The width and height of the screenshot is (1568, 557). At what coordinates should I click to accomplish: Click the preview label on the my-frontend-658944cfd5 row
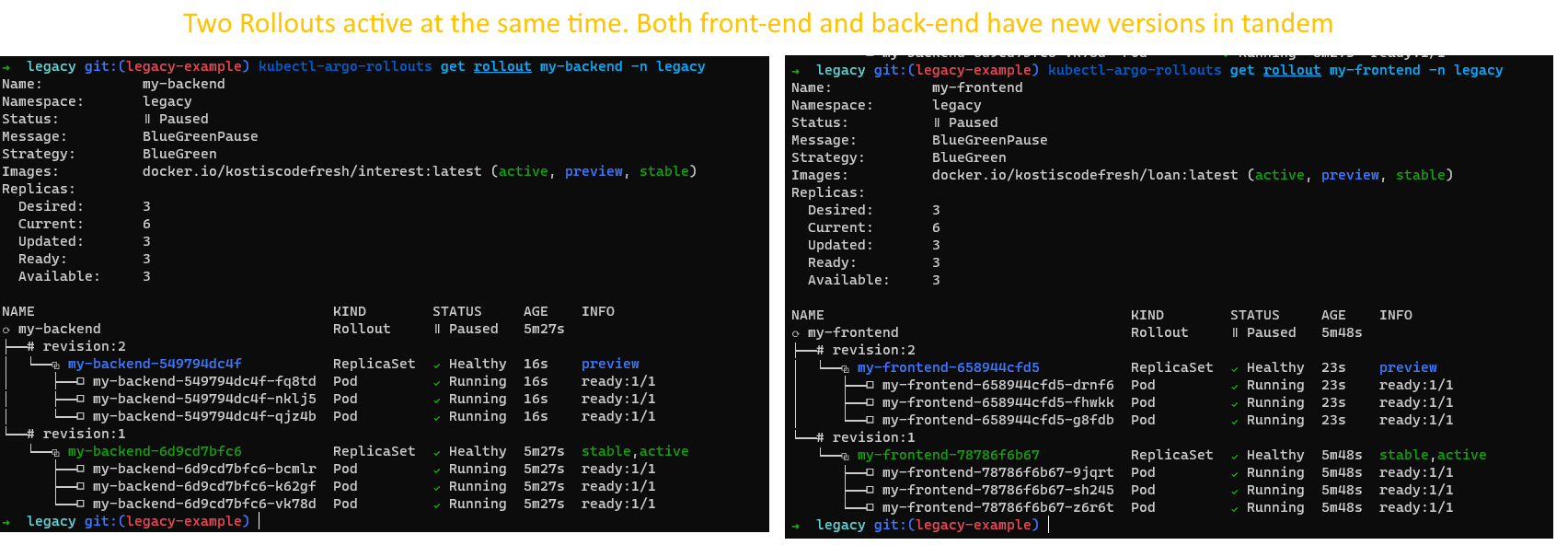1407,368
